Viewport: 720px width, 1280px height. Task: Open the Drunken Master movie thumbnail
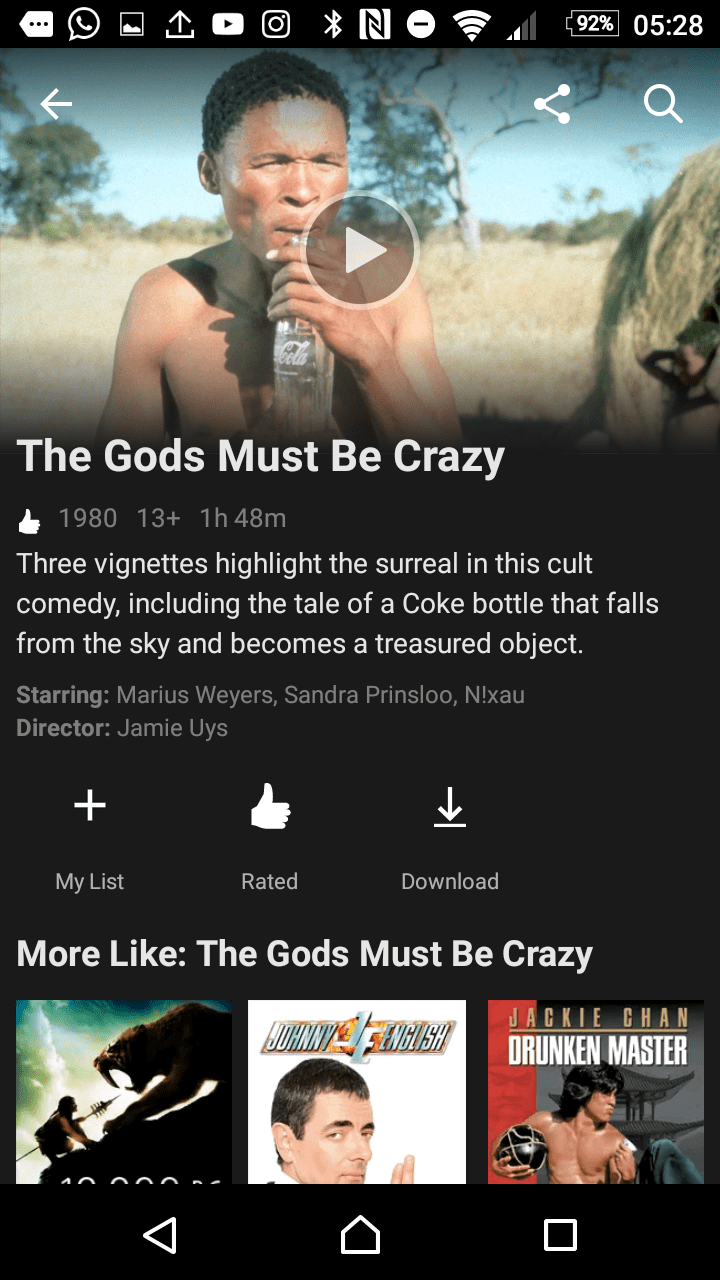point(596,1092)
